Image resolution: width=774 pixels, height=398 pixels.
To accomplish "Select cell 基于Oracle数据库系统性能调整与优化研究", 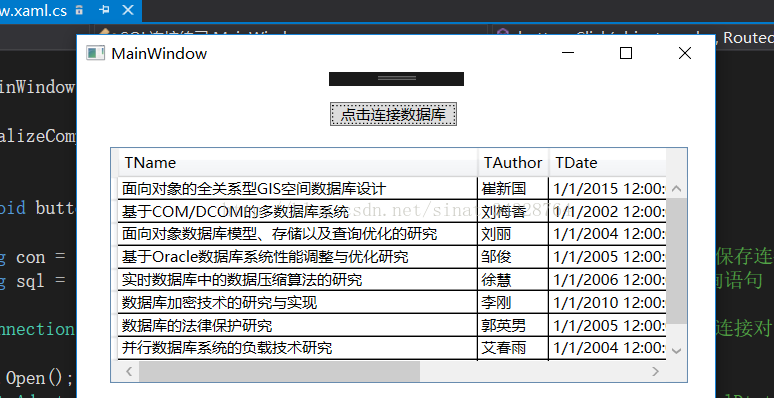I will (x=298, y=257).
